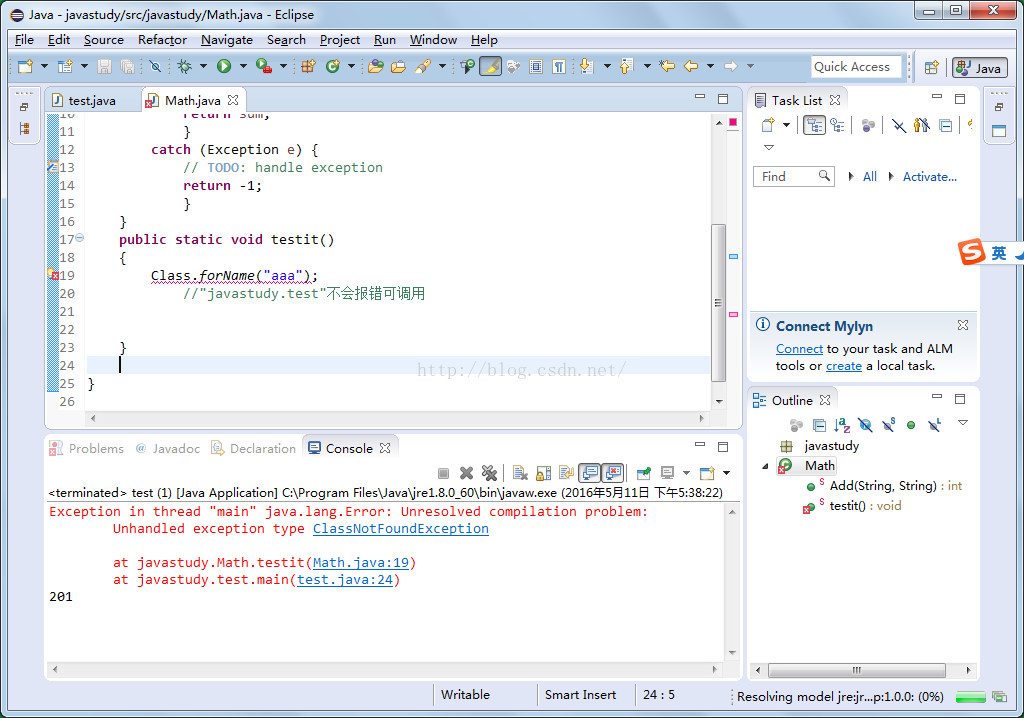Switch to the test.java editor tab
This screenshot has width=1024, height=718.
pyautogui.click(x=92, y=101)
